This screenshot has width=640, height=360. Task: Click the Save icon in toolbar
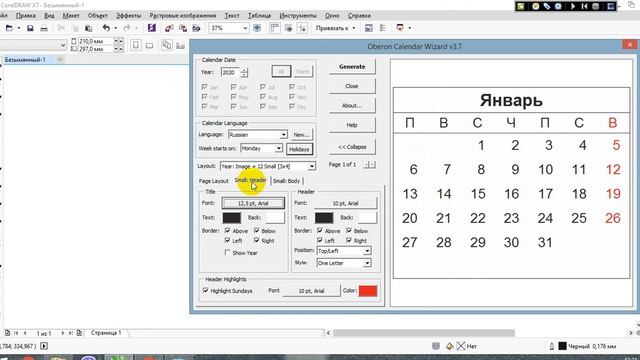[30, 28]
